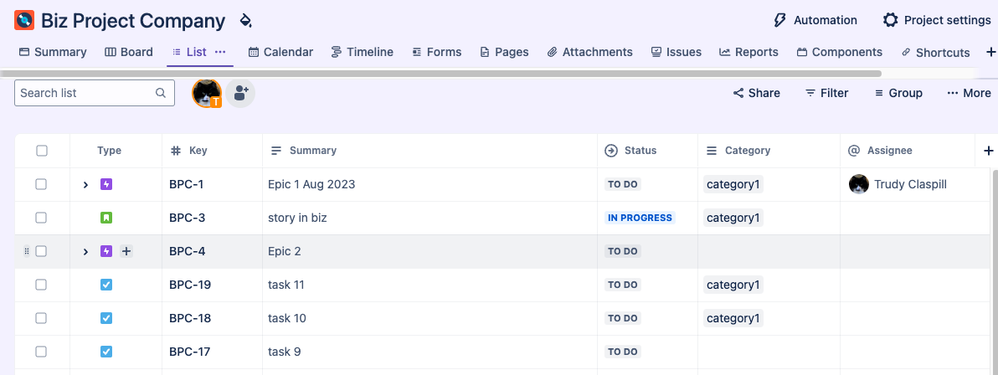
Task: Open issue key BPC-3
Action: 187,218
